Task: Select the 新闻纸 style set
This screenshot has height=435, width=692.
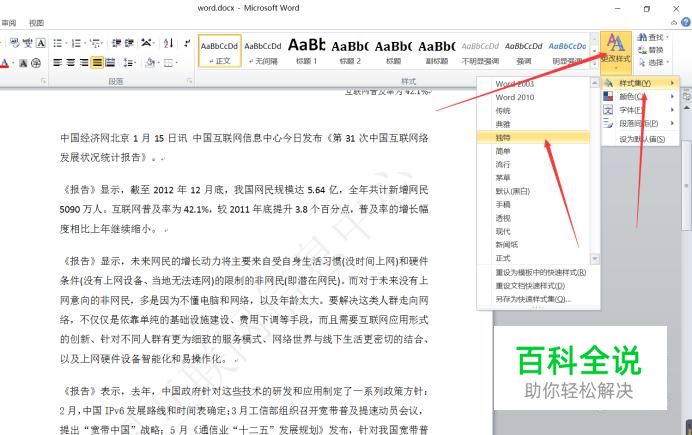Action: 533,244
